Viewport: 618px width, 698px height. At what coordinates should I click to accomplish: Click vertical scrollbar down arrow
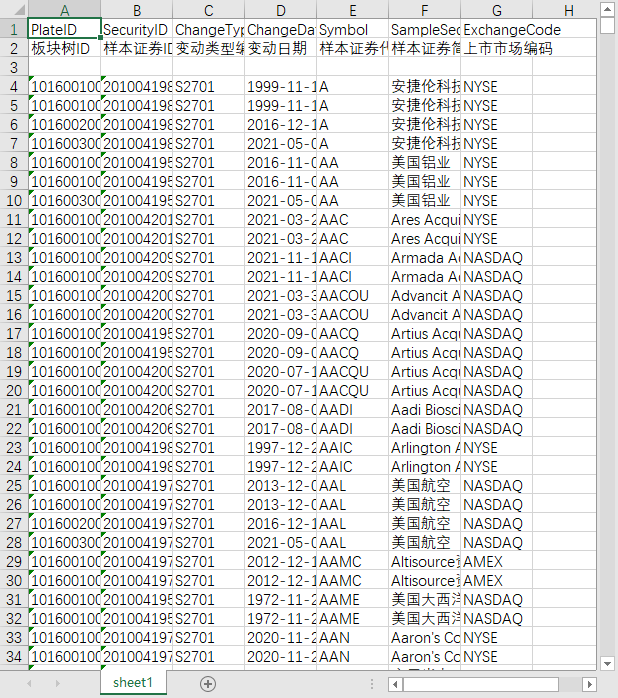click(607, 663)
